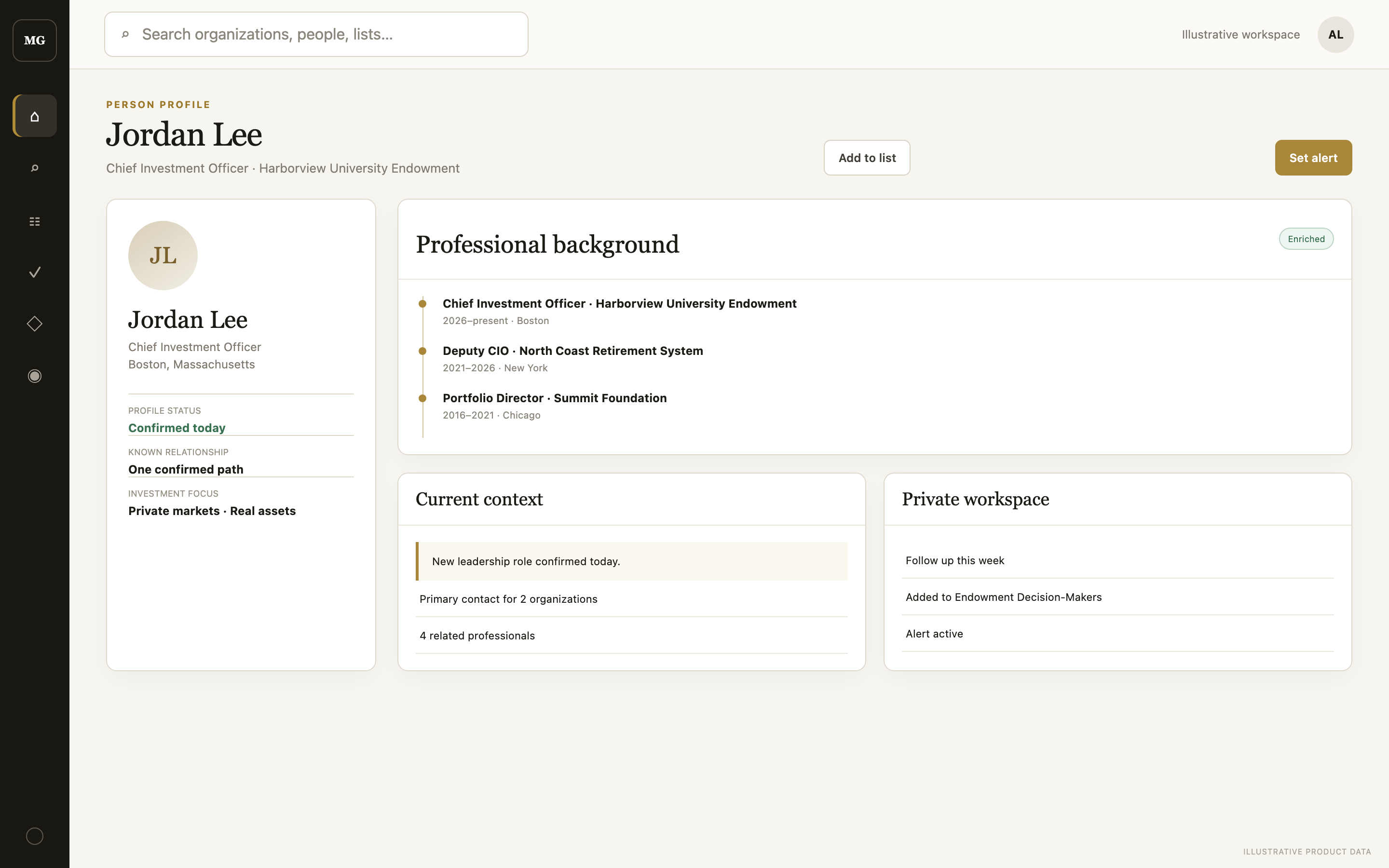Click 'Private markets · Real assets' focus

pos(212,511)
